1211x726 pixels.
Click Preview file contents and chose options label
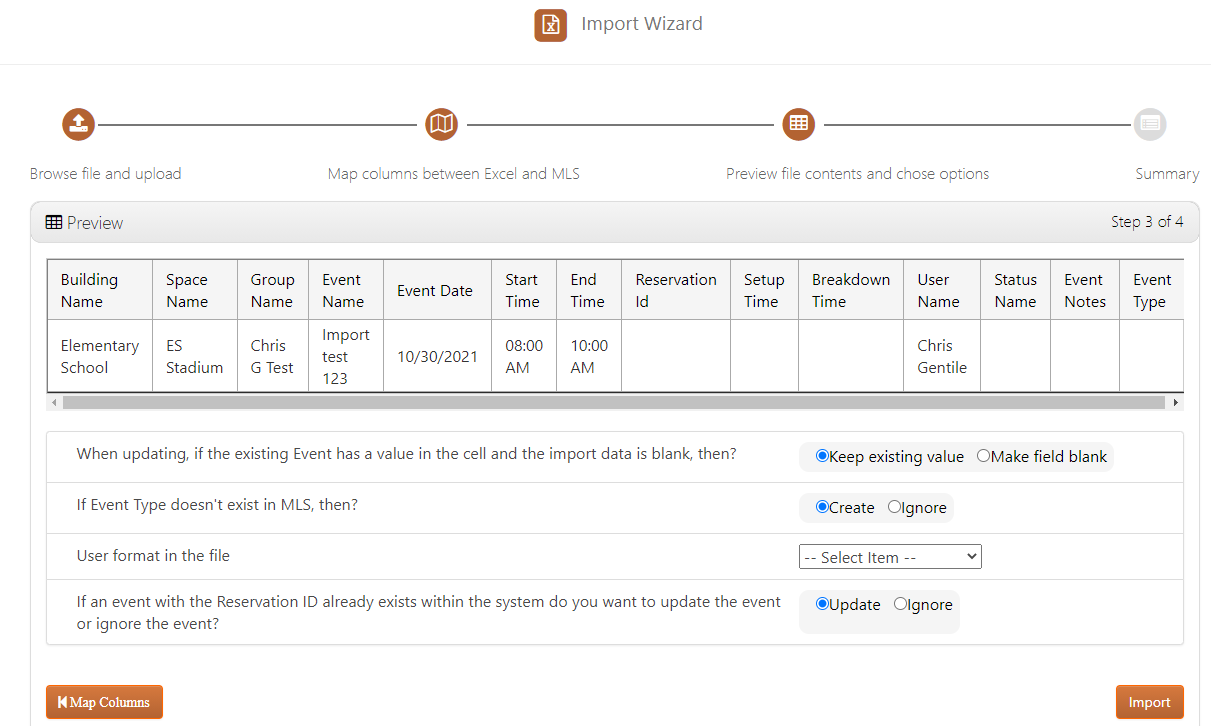point(858,174)
